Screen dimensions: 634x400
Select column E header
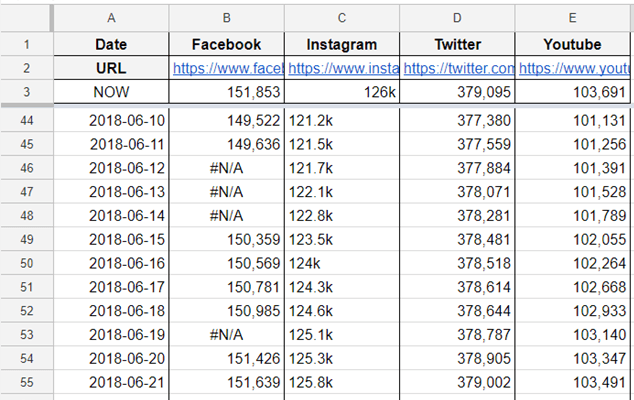tap(574, 17)
